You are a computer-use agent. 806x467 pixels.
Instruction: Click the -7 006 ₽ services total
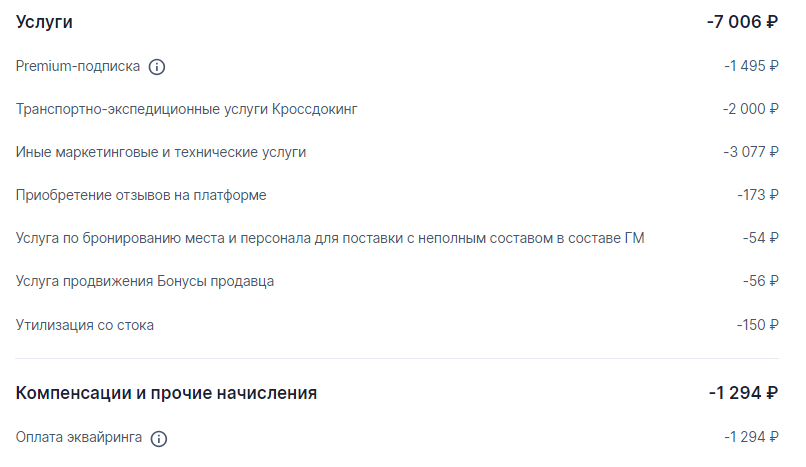742,22
